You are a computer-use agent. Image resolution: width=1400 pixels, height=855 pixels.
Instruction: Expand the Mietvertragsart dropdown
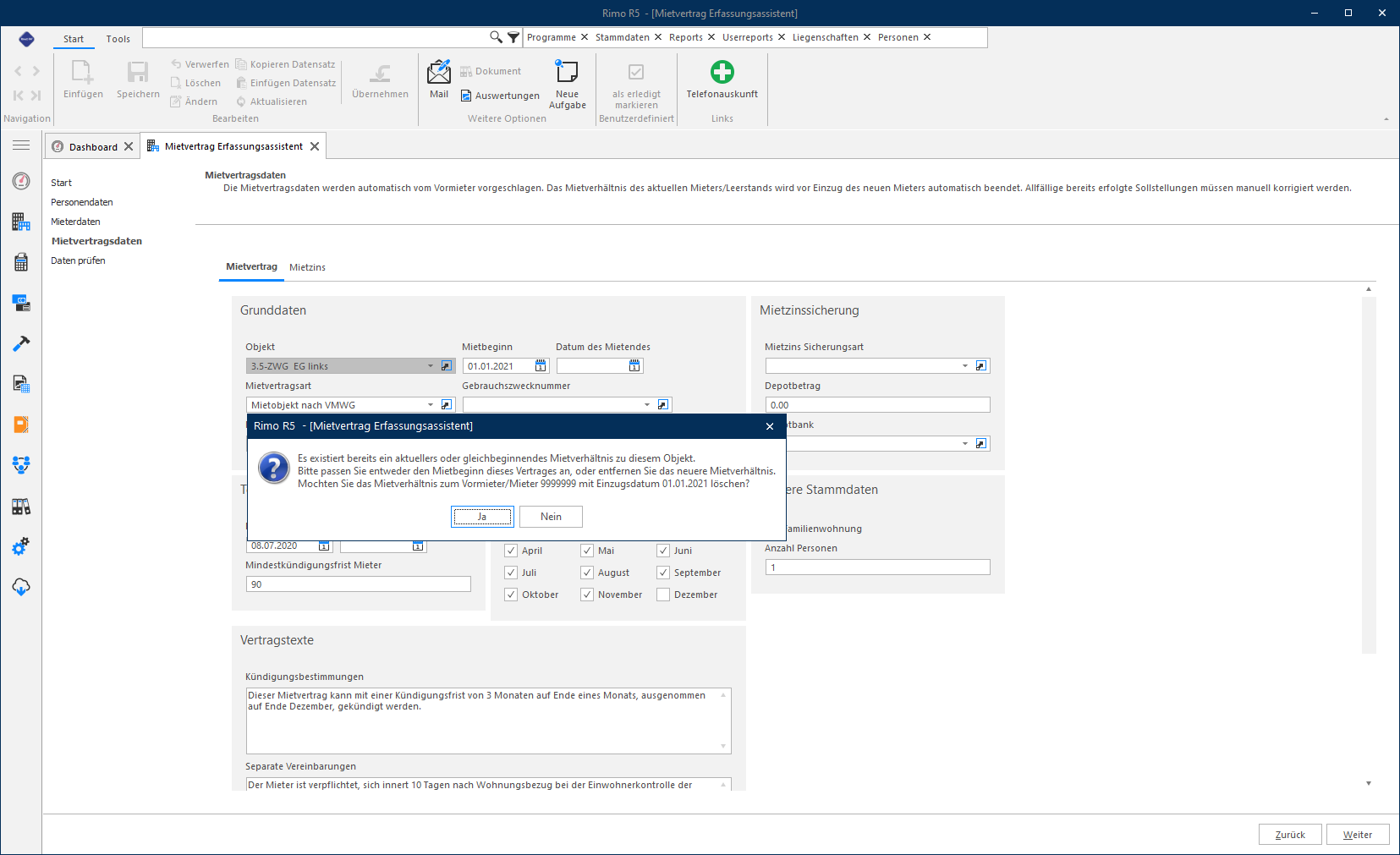tap(431, 405)
